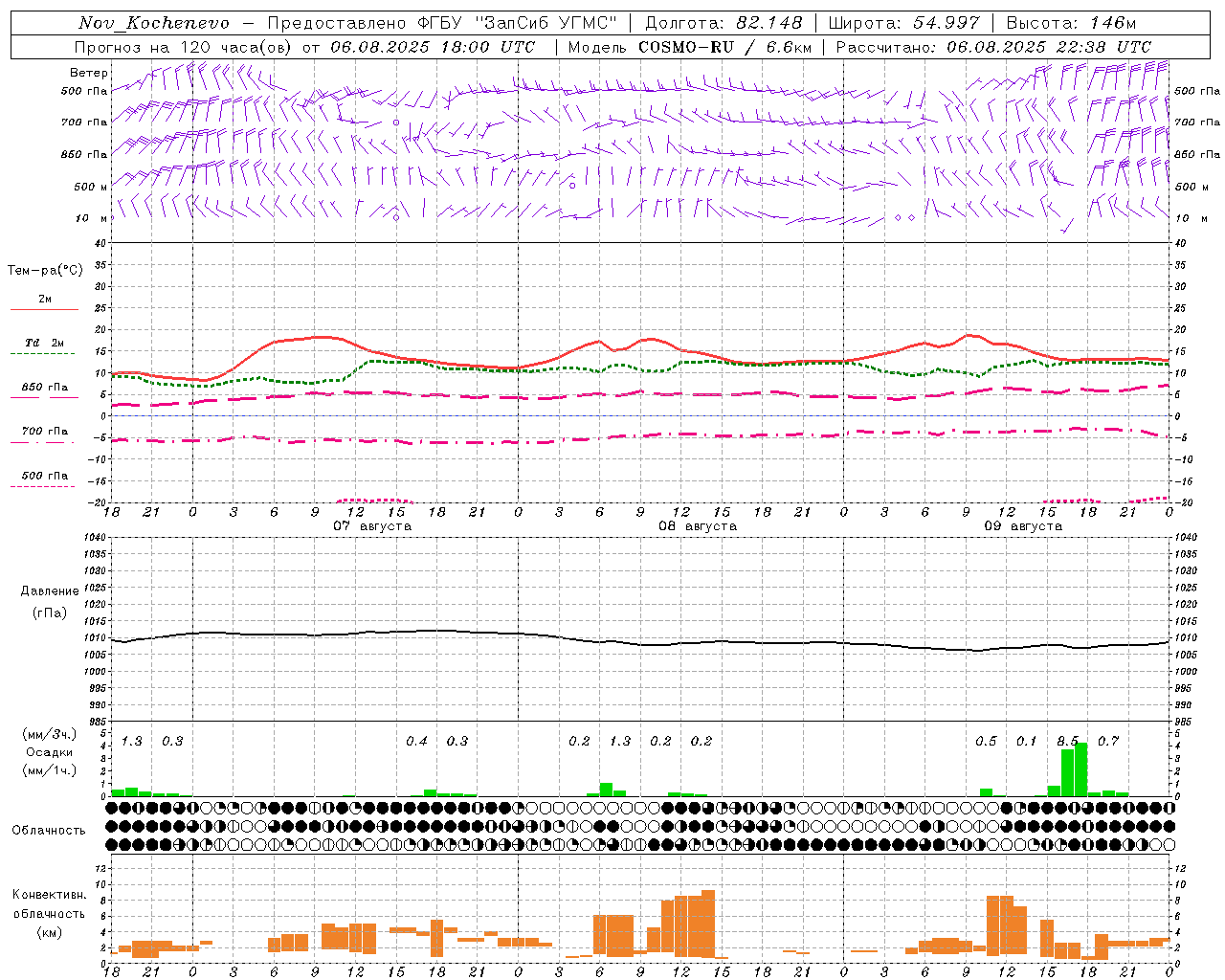Select the Осадки precipitation label
This screenshot has height=980, width=1225.
tap(50, 752)
